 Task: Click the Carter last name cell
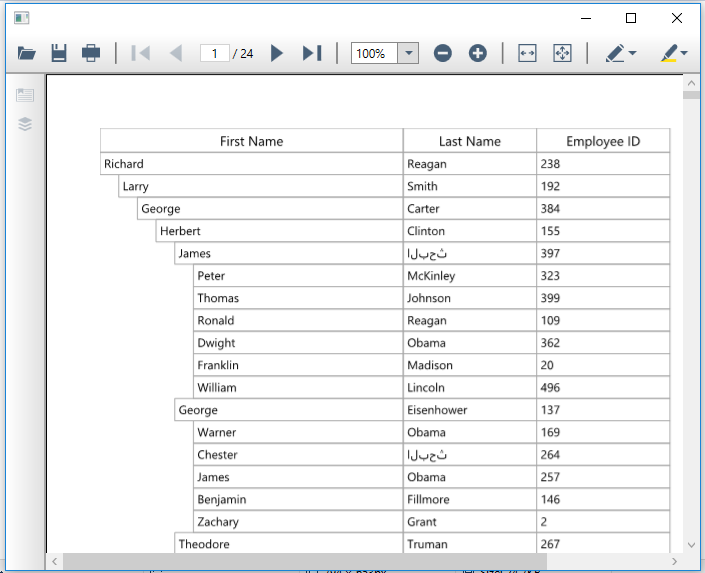click(469, 209)
